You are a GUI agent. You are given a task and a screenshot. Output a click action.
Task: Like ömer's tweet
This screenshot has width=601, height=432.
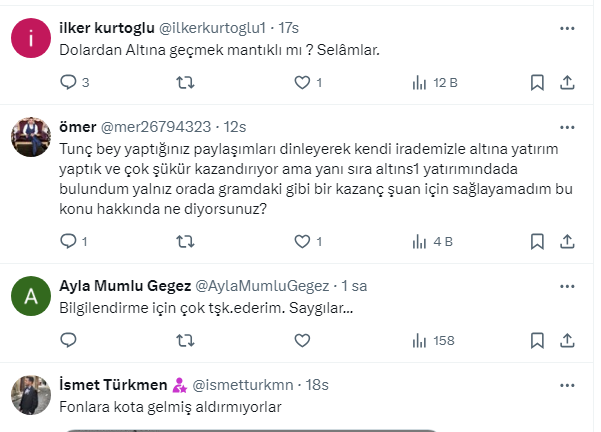pyautogui.click(x=302, y=241)
